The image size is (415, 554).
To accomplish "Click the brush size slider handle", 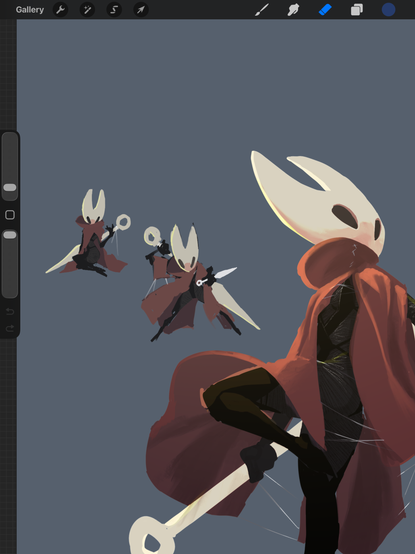I will [10, 187].
